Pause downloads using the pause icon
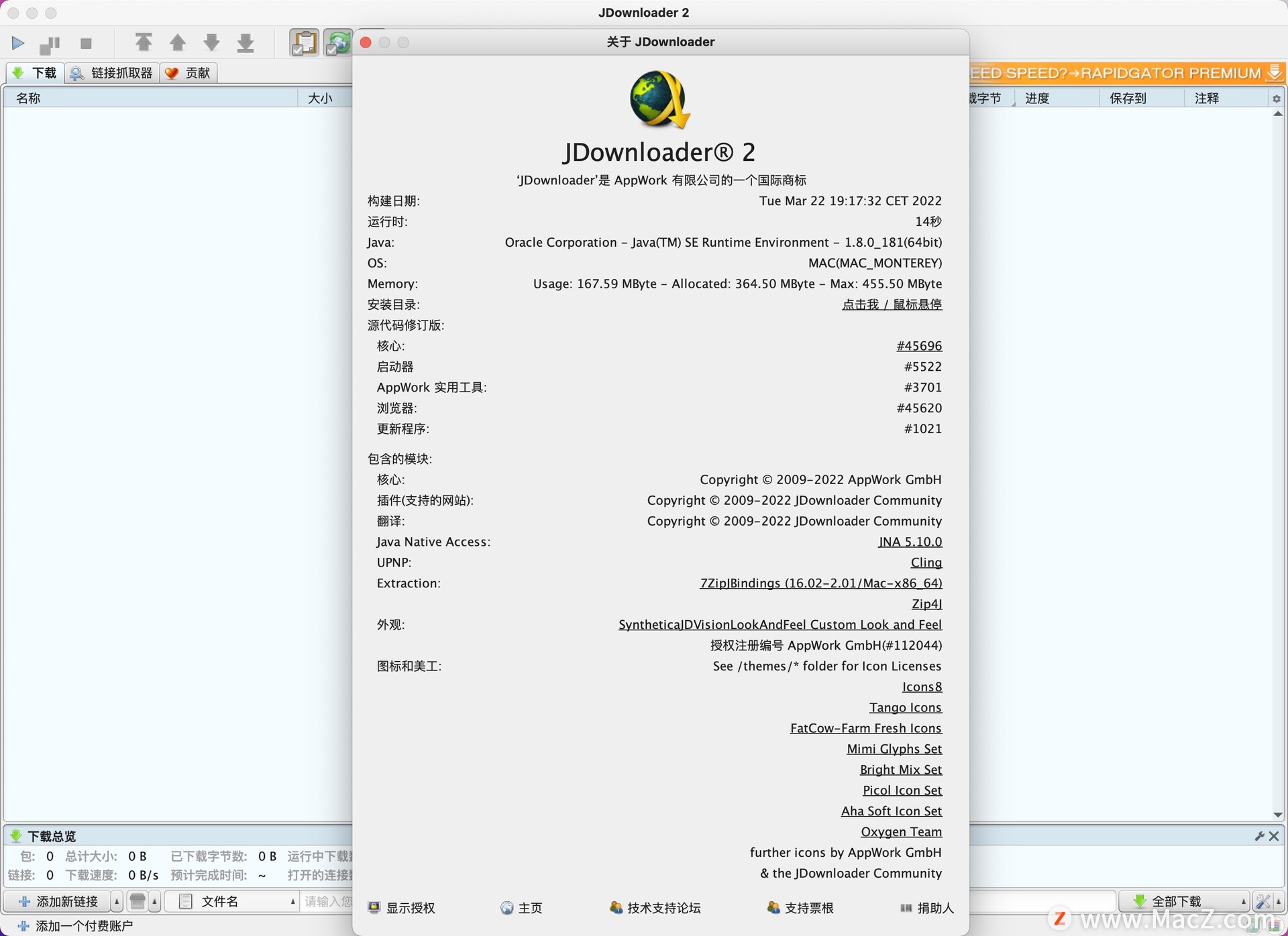Image resolution: width=1288 pixels, height=936 pixels. pos(50,44)
